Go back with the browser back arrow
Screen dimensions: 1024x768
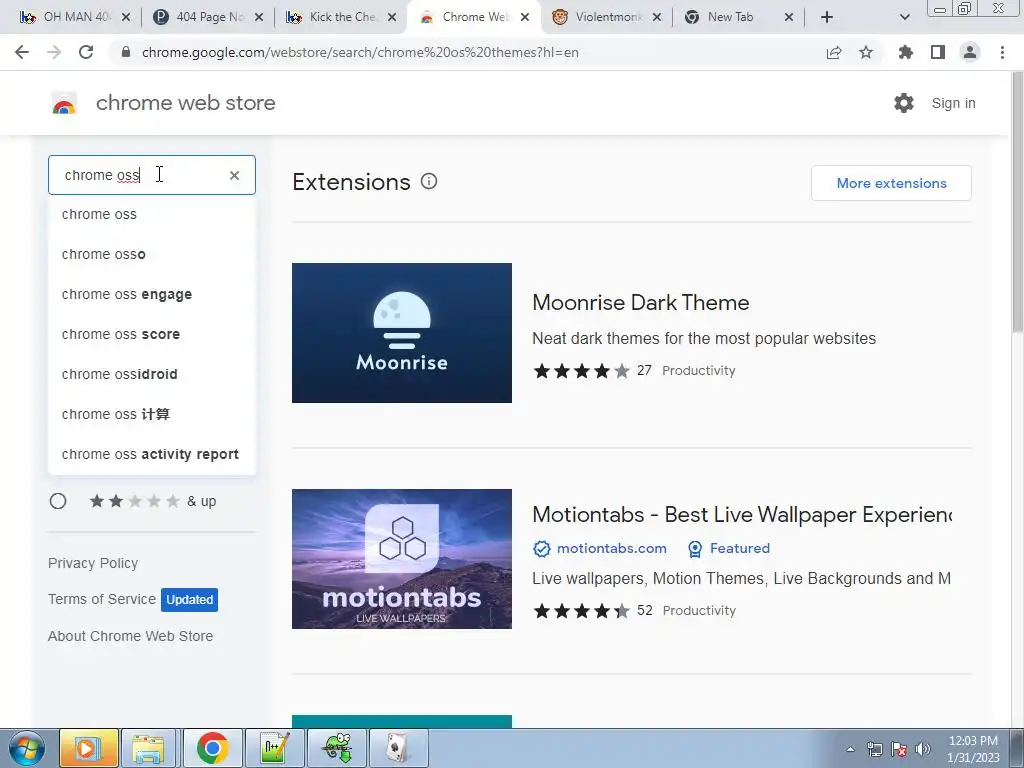pos(22,52)
